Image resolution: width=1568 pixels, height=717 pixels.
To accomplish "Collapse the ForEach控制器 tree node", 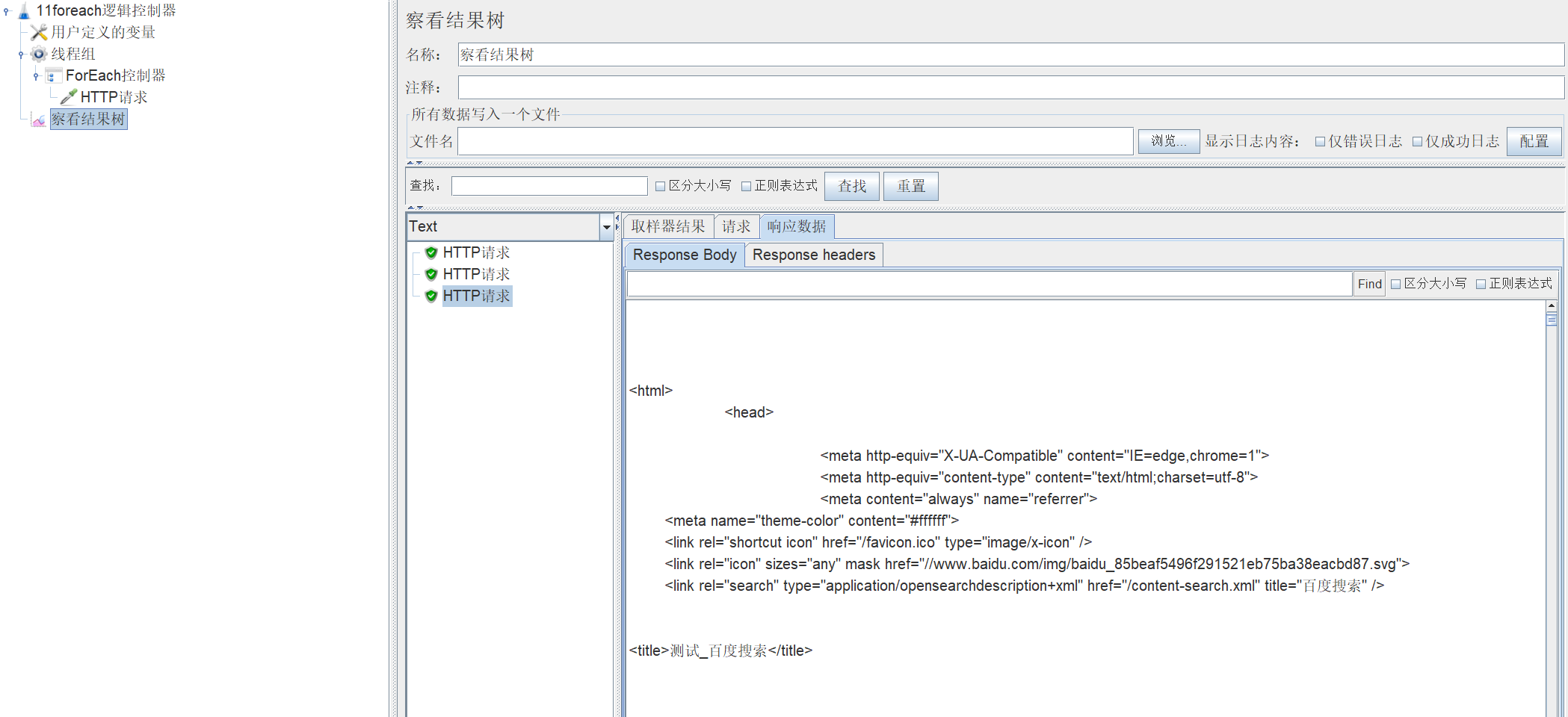I will 34,75.
